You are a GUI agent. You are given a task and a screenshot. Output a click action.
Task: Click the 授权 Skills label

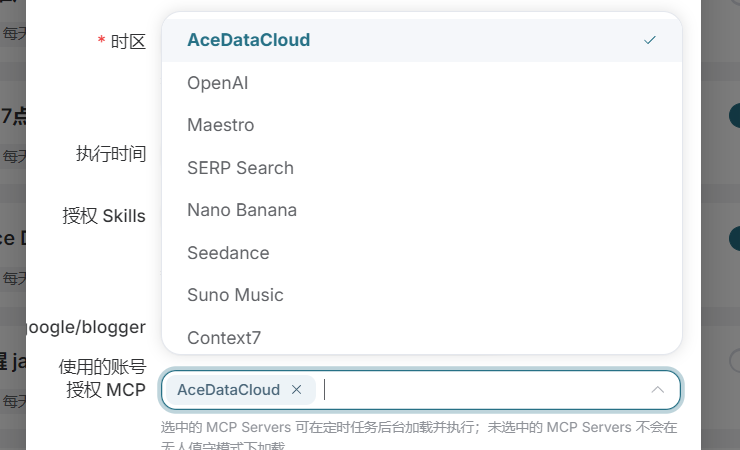[104, 216]
